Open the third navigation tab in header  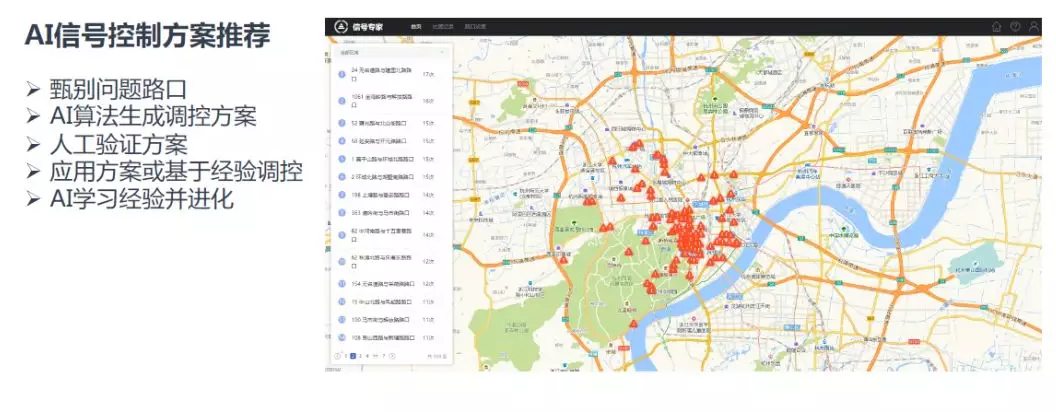pos(475,27)
